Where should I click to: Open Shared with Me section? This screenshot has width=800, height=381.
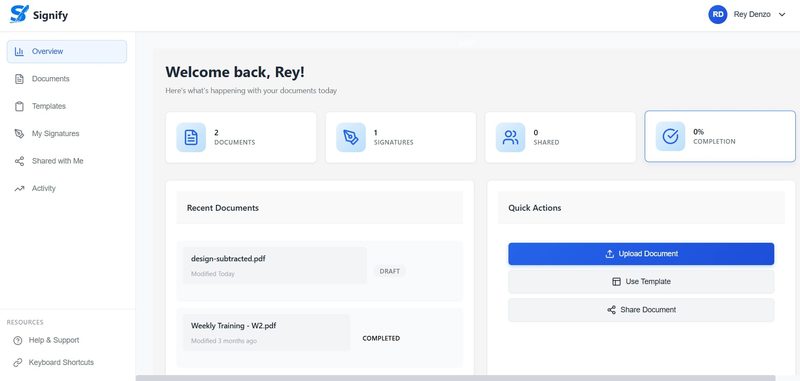tap(67, 161)
